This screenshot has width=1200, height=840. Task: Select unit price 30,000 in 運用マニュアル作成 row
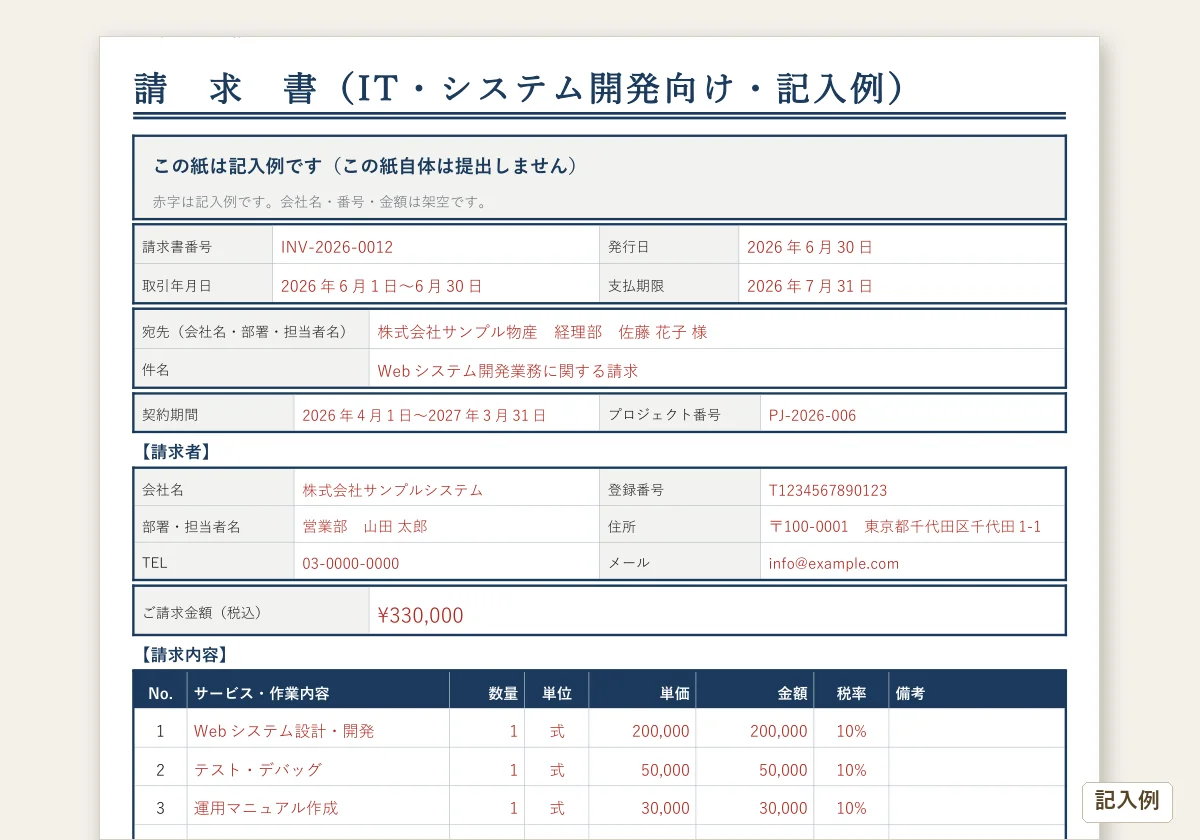point(665,808)
